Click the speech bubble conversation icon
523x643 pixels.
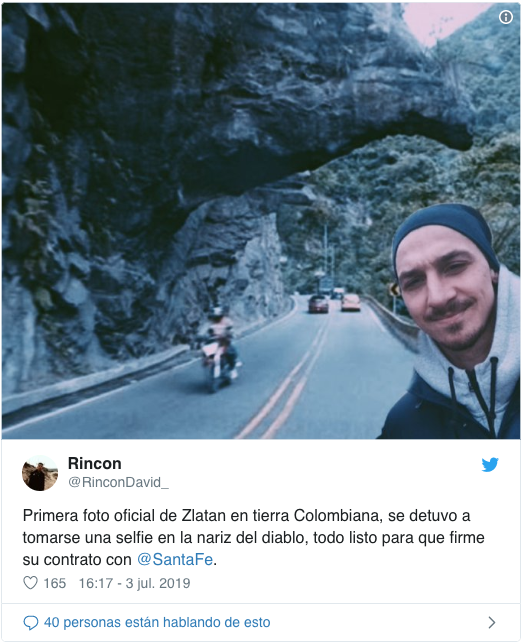31,622
